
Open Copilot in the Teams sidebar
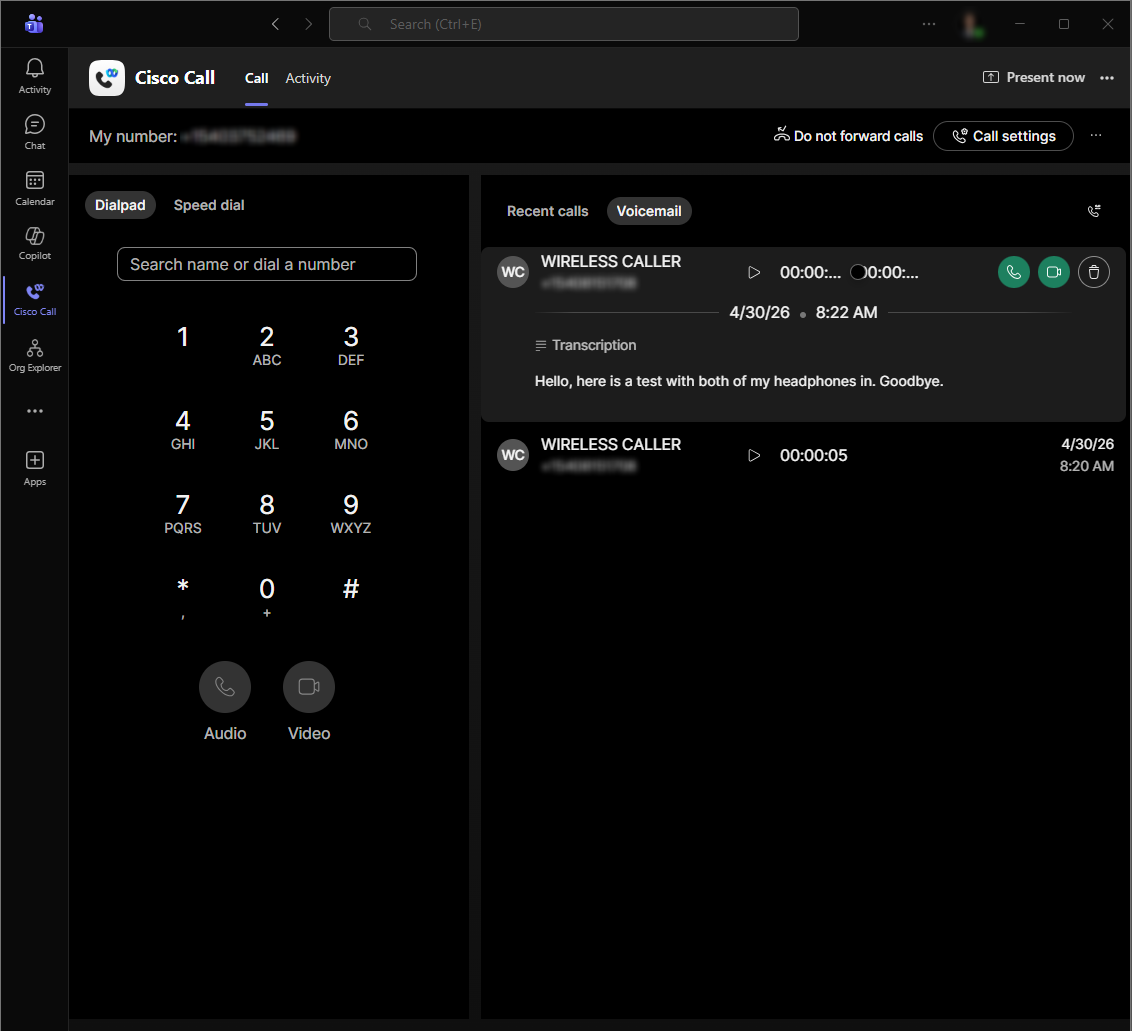(35, 244)
